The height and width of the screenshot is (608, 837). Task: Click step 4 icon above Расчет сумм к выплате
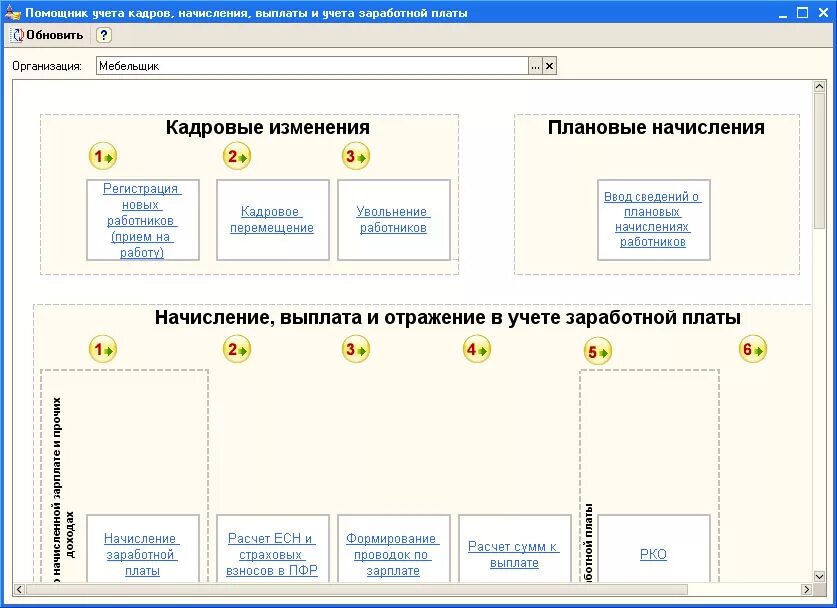tap(475, 349)
